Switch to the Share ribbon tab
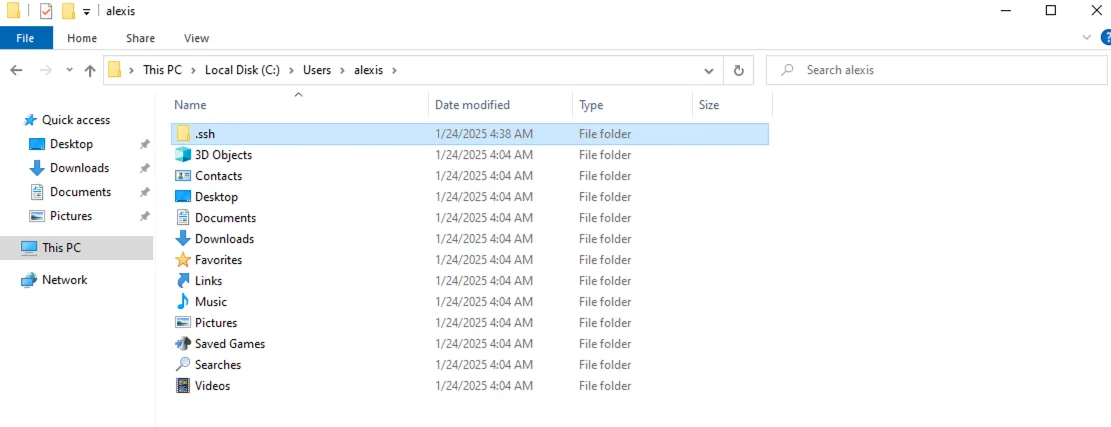The height and width of the screenshot is (427, 1111). pos(140,38)
